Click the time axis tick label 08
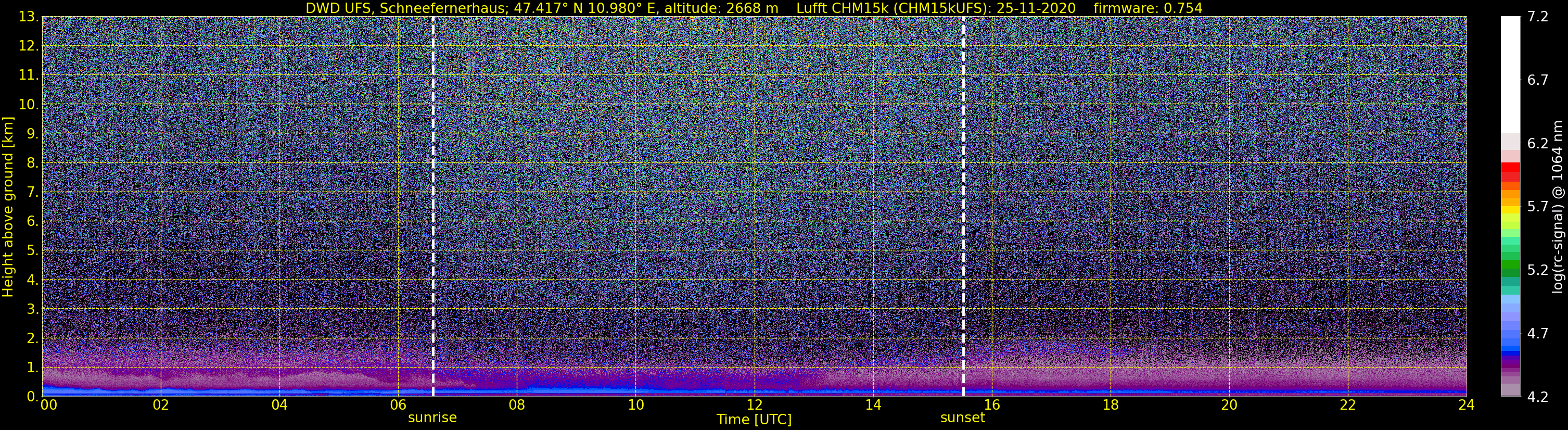1568x430 pixels. [x=517, y=405]
